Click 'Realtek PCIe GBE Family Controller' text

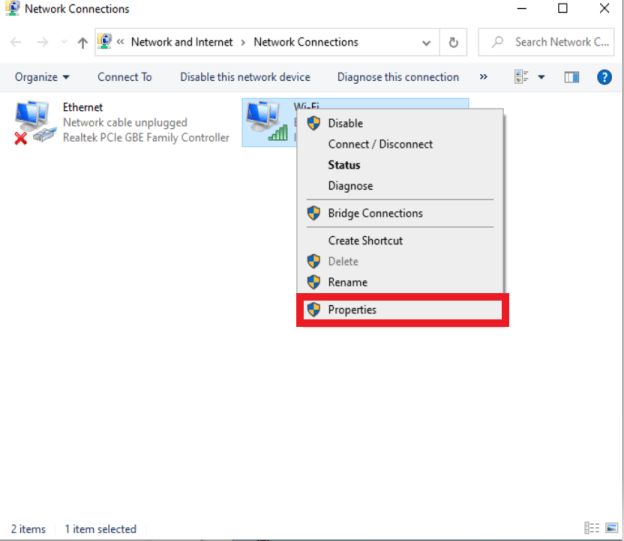pyautogui.click(x=146, y=137)
